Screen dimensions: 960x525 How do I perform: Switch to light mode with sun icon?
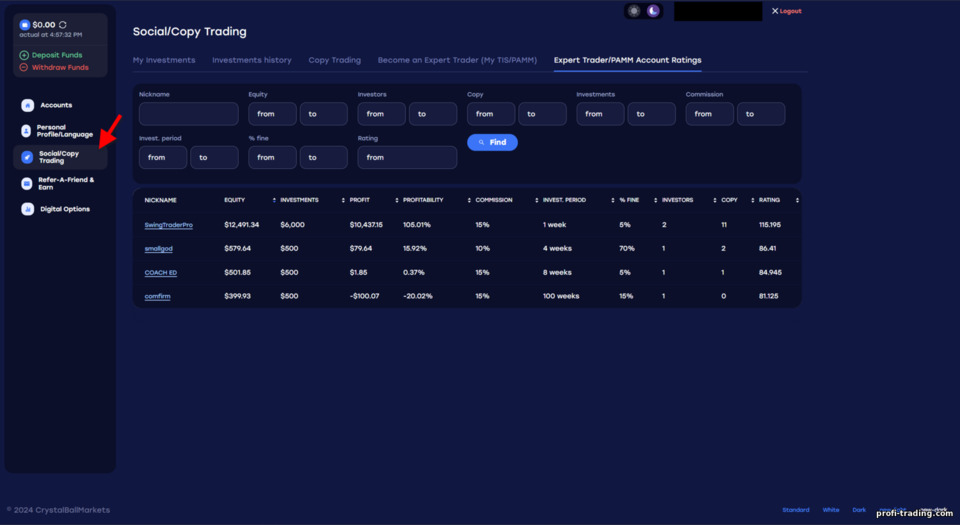tap(634, 11)
